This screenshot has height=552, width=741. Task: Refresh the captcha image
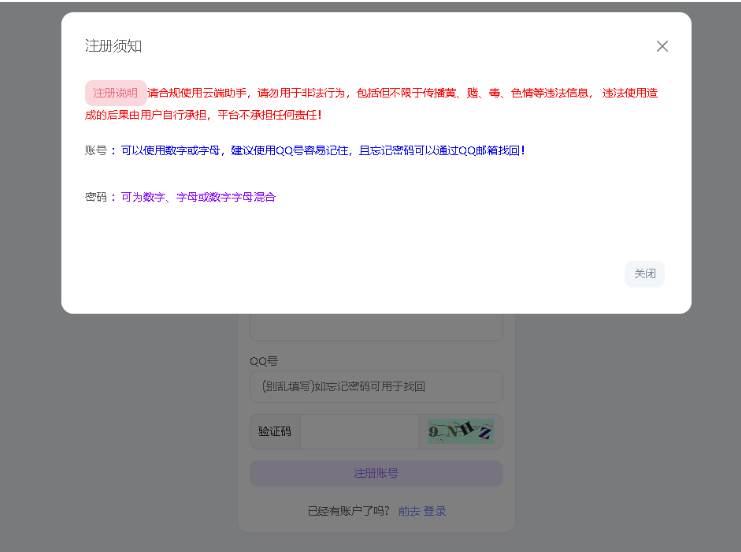pos(461,431)
